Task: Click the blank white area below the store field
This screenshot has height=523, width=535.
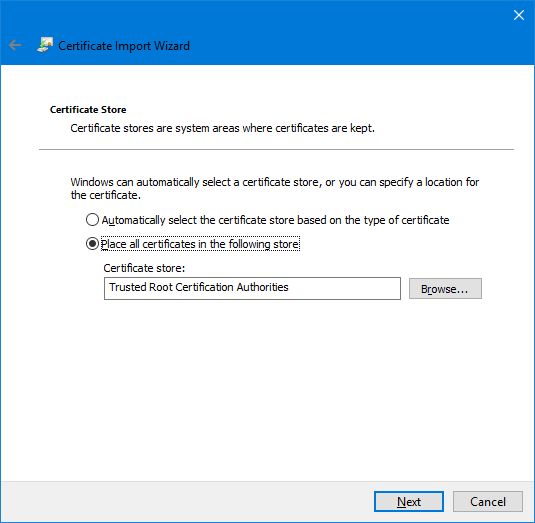Action: pyautogui.click(x=266, y=389)
